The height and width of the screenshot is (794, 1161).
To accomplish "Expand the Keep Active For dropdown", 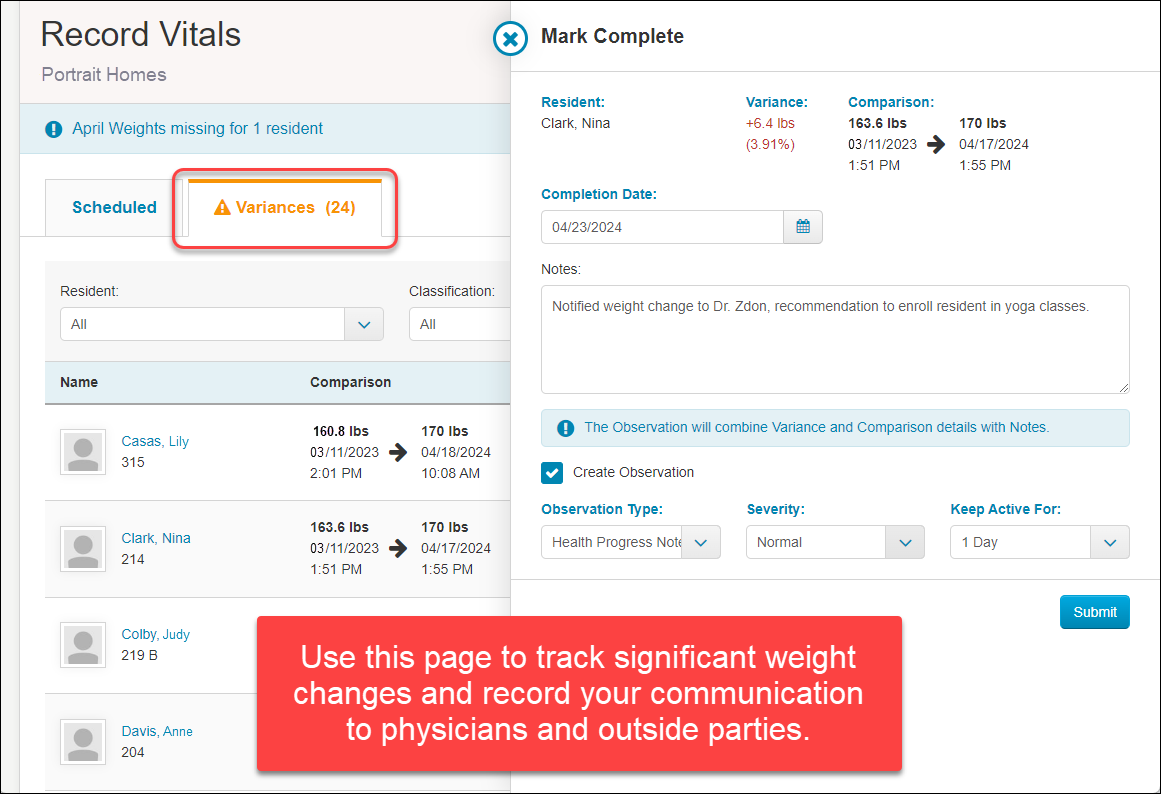I will point(1040,542).
